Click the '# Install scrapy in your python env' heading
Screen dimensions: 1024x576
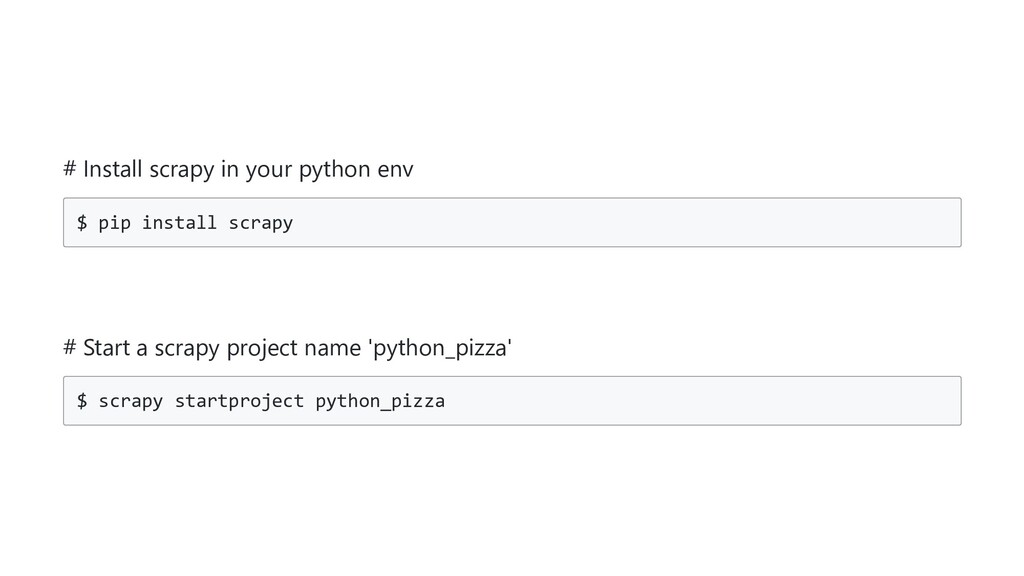click(238, 169)
